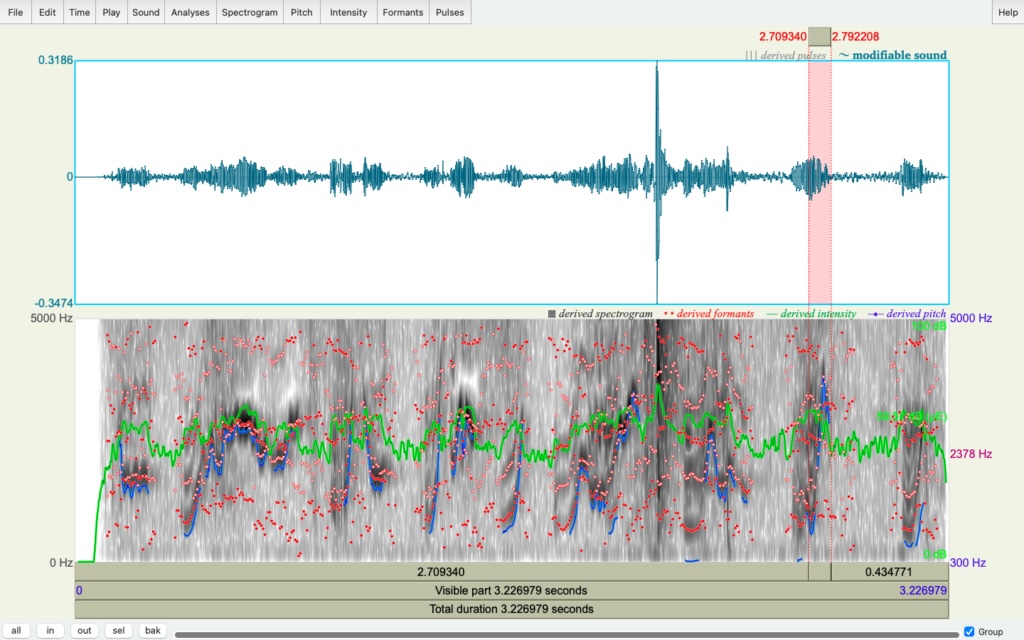Open the Time menu
Screen dimensions: 1024x640
pos(80,12)
